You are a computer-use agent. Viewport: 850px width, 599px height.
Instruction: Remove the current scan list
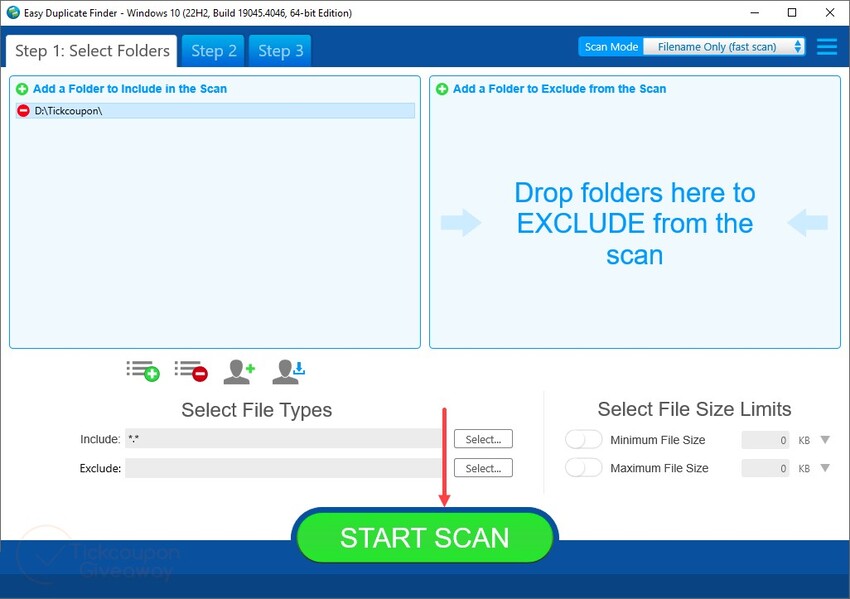coord(191,370)
